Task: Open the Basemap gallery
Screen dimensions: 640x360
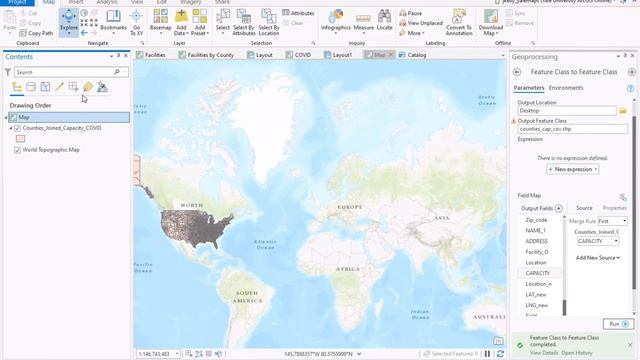Action: [x=160, y=22]
